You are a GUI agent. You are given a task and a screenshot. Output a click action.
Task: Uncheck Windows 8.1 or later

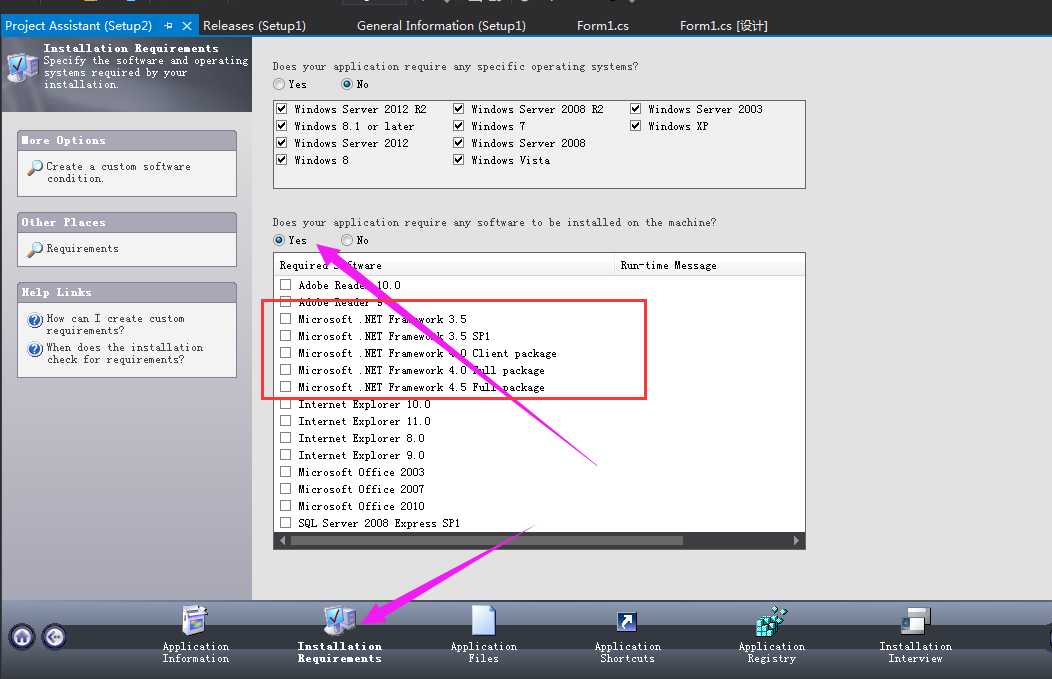[x=282, y=125]
